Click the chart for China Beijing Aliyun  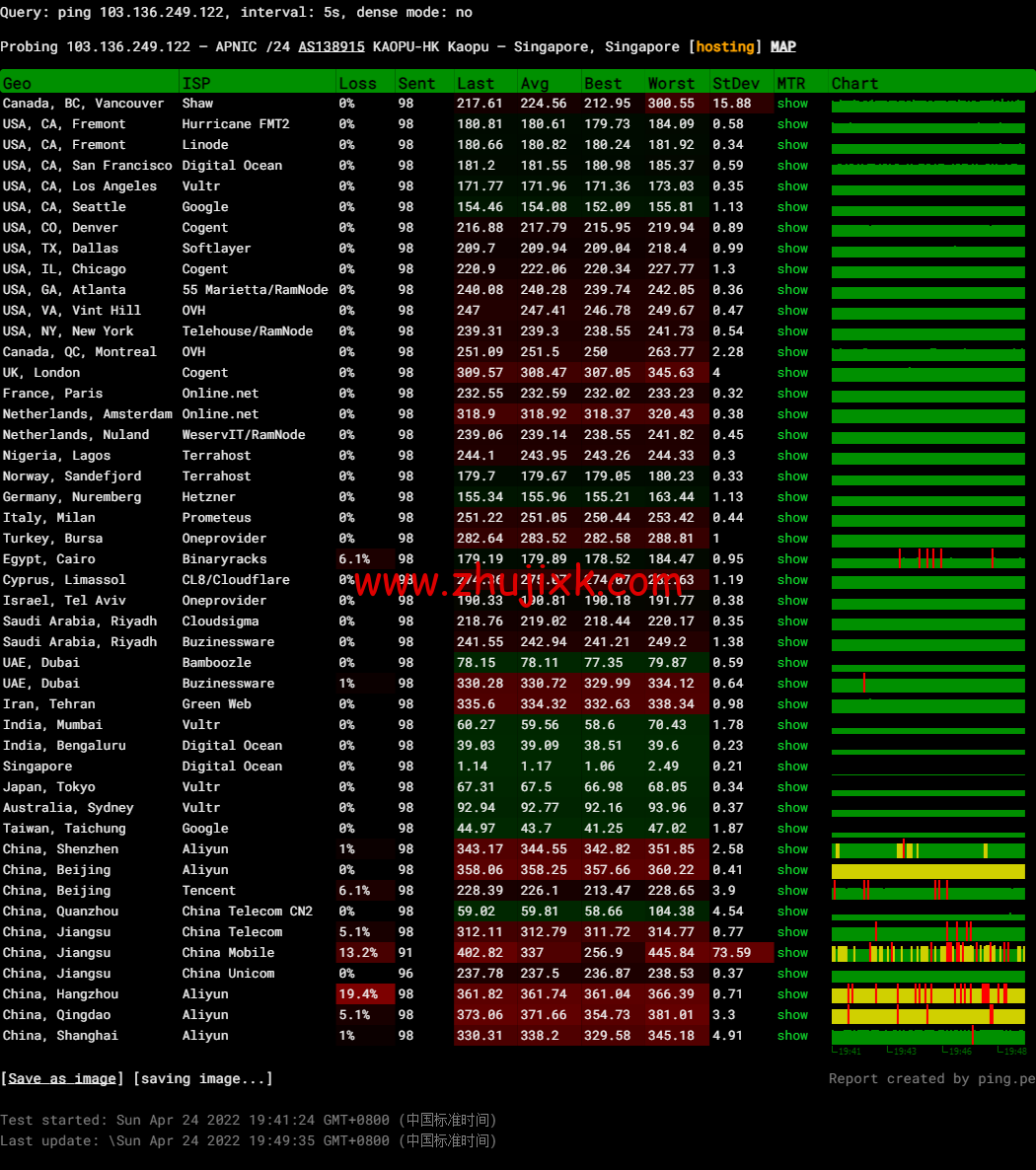tap(927, 871)
